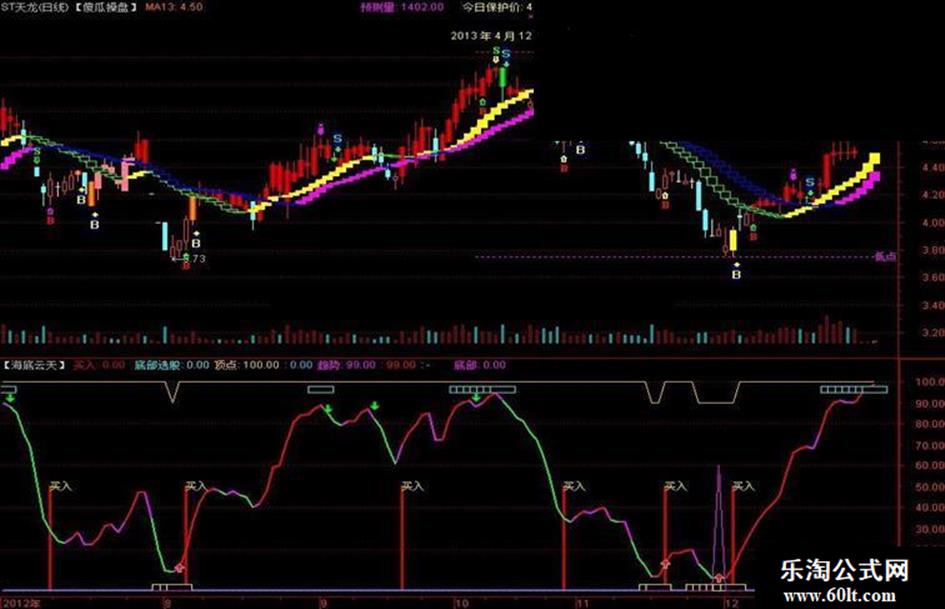Screen dimensions: 945x609
Task: Click the MA13: 4.50 readout
Action: click(x=174, y=7)
